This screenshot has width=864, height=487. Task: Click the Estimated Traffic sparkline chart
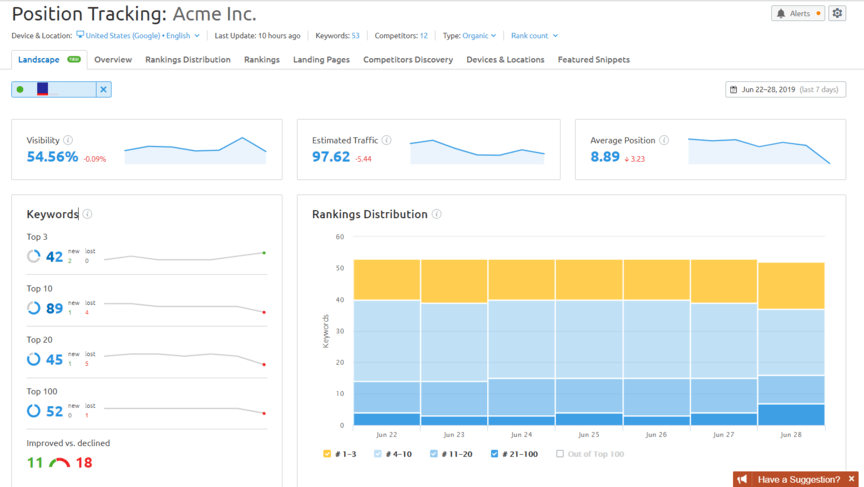click(477, 151)
